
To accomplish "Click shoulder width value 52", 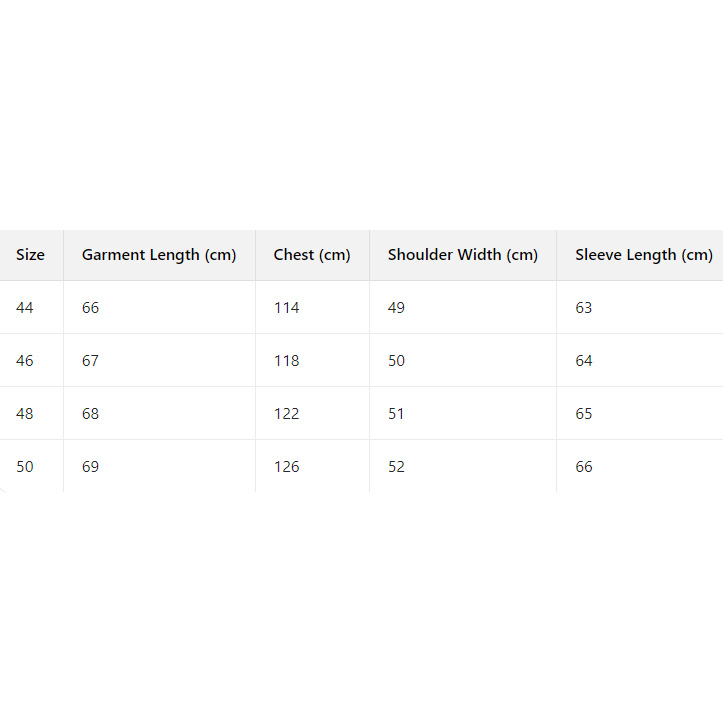I will (x=397, y=467).
